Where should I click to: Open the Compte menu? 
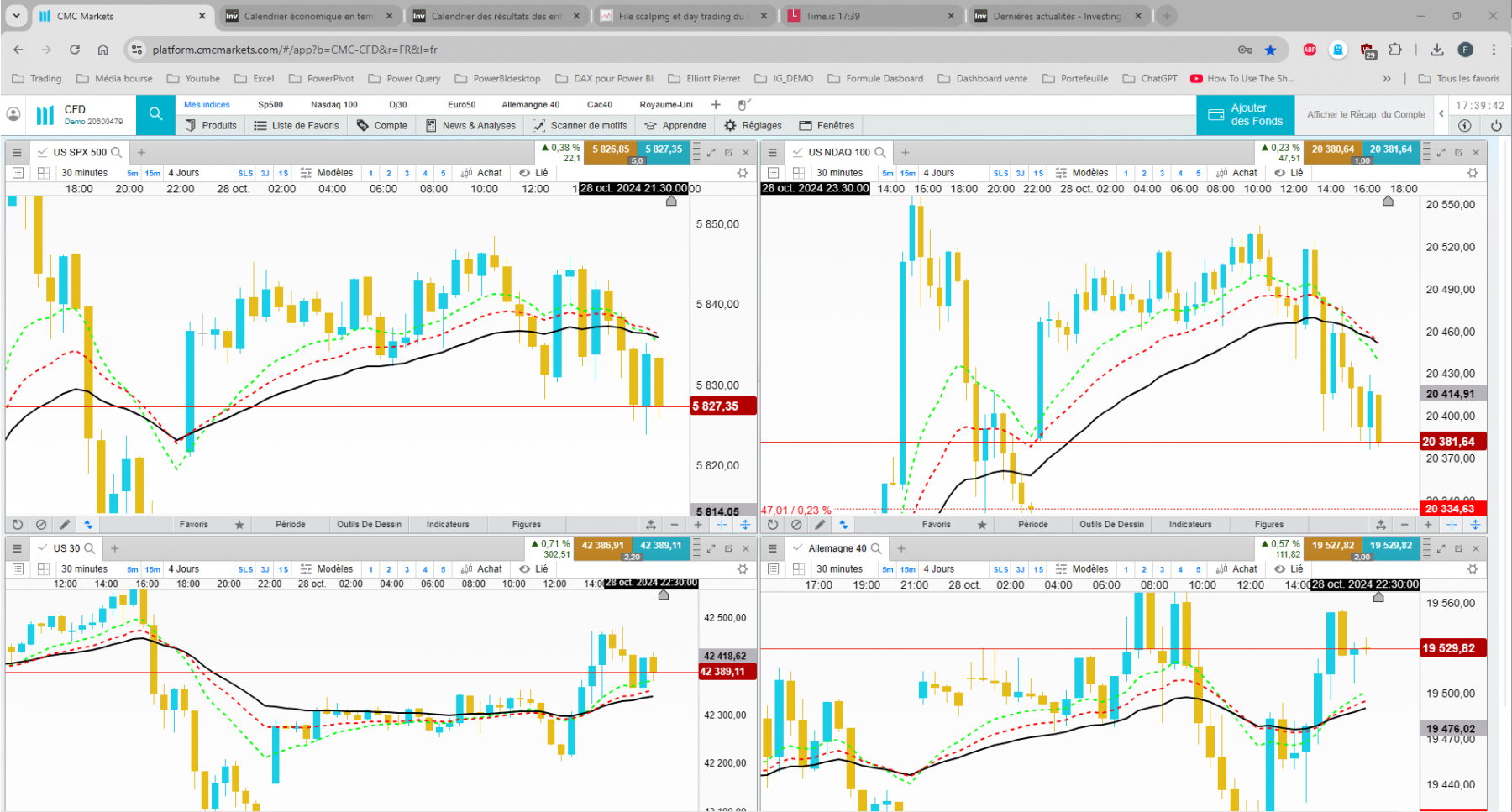(382, 125)
